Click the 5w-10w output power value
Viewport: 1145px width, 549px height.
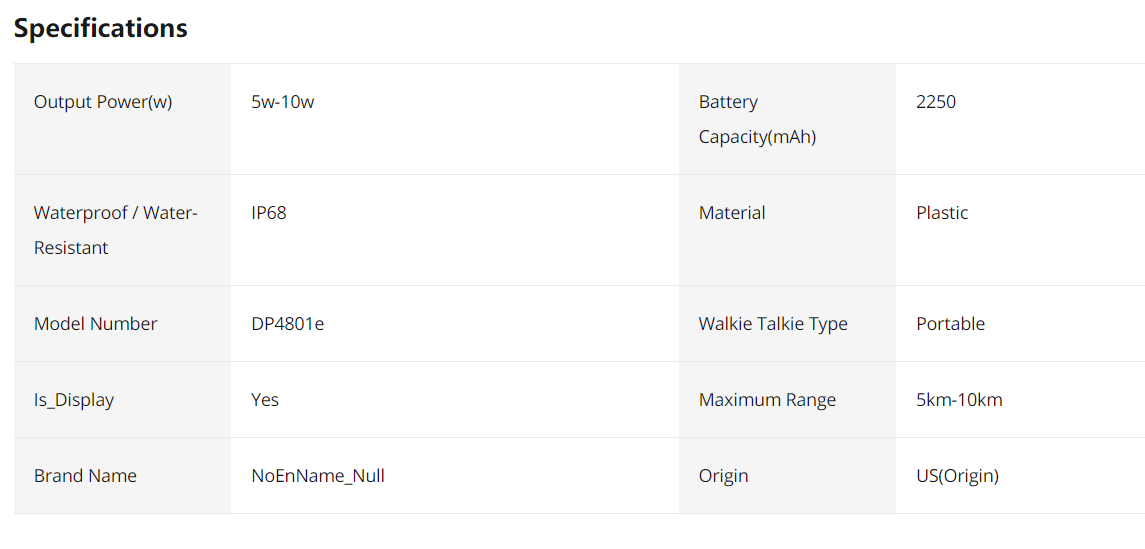click(x=283, y=102)
